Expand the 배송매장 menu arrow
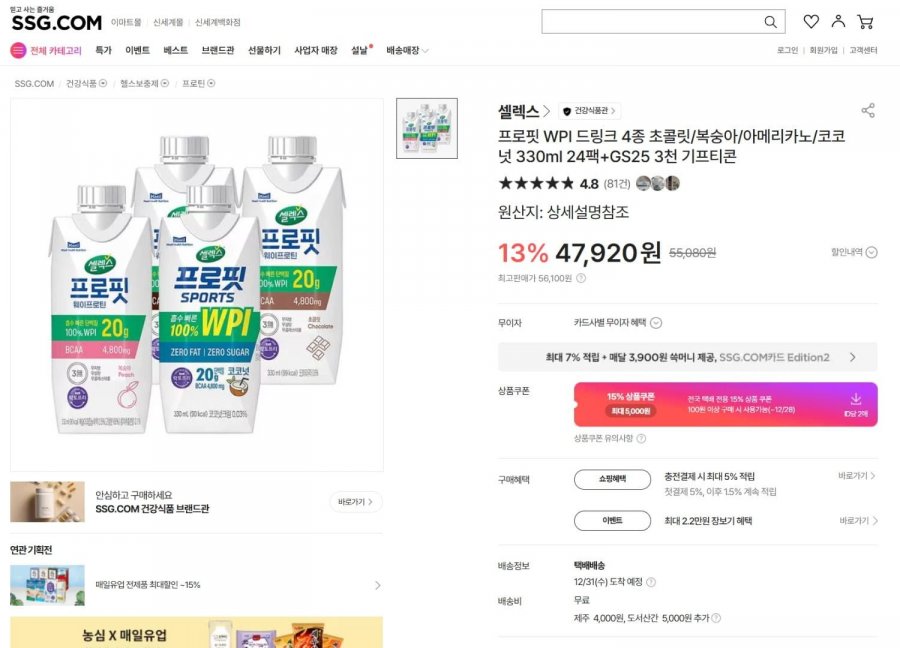The height and width of the screenshot is (648, 900). tap(425, 51)
